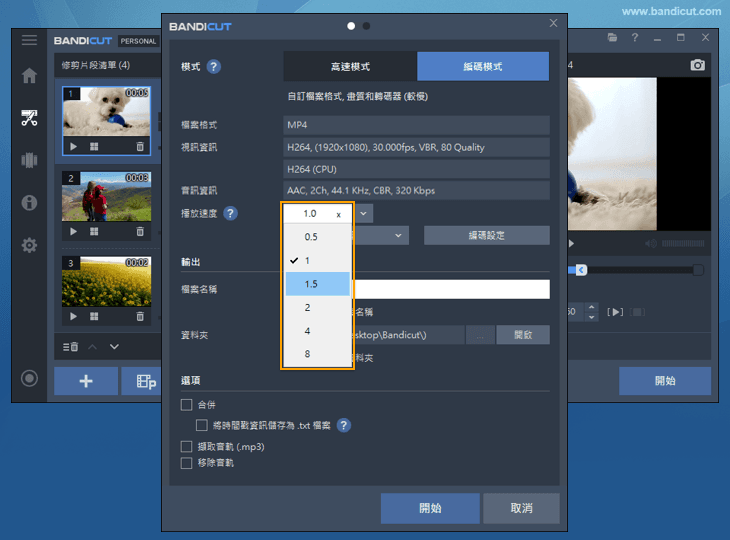This screenshot has width=730, height=540.
Task: Click Start button in dialog
Action: tap(430, 508)
